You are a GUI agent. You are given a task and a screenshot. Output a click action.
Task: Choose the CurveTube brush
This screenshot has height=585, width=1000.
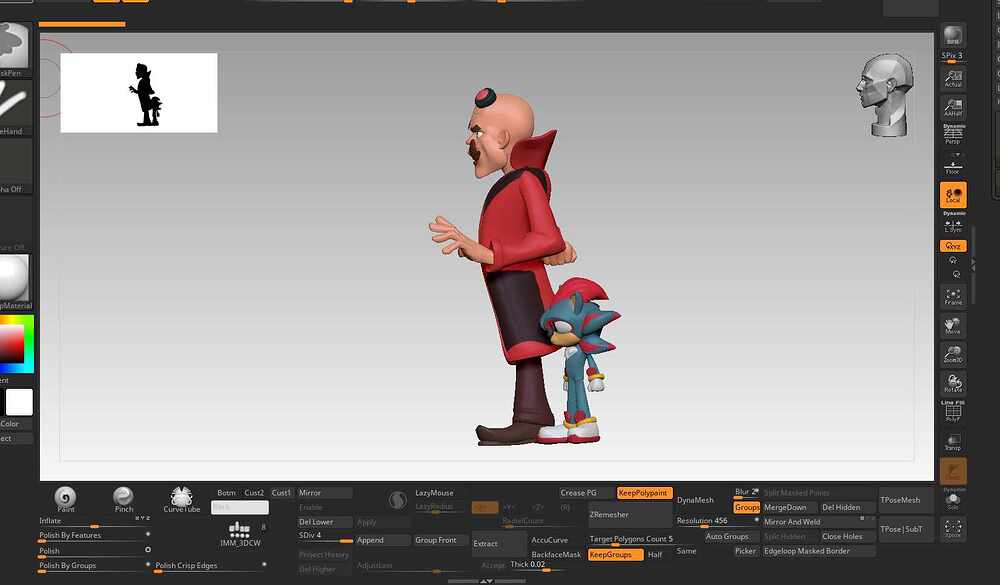[181, 500]
